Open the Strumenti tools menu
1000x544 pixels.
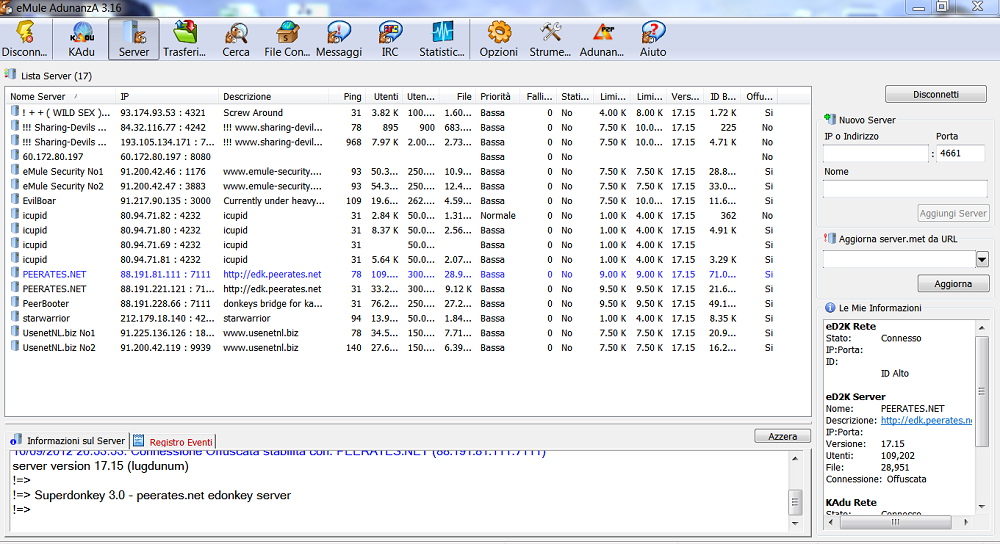point(550,40)
